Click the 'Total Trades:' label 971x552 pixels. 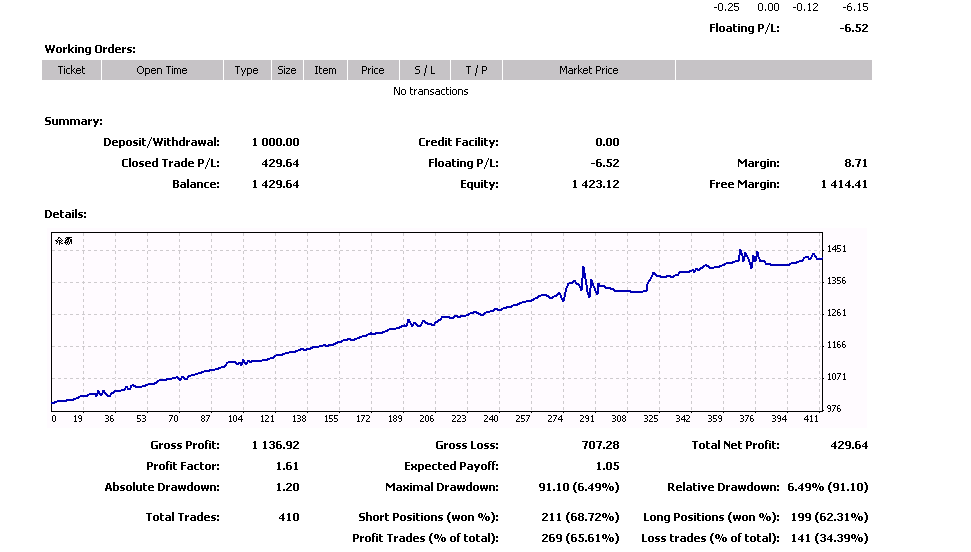[x=183, y=517]
